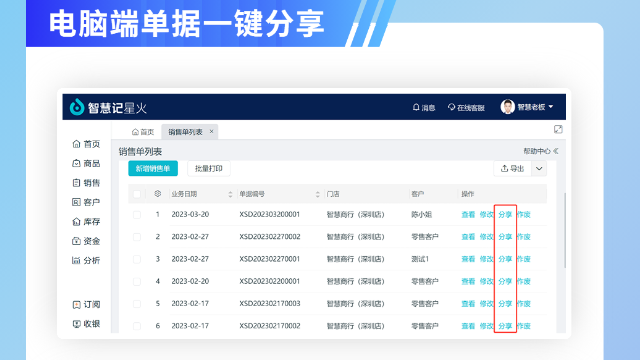The height and width of the screenshot is (360, 640).
Task: Open 收银 in the sidebar
Action: tap(86, 324)
